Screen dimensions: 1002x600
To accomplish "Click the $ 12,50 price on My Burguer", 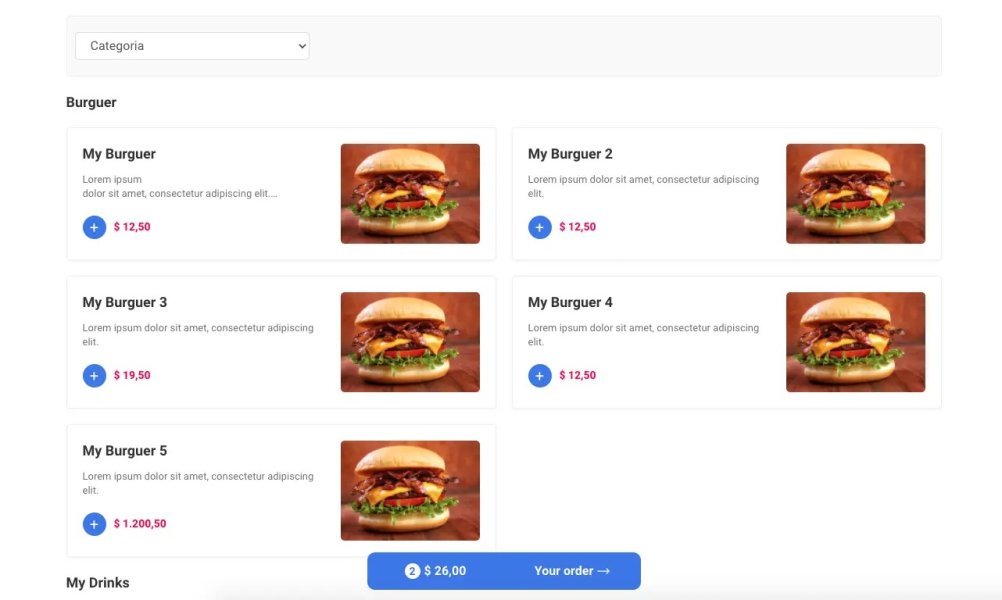I will [x=132, y=227].
